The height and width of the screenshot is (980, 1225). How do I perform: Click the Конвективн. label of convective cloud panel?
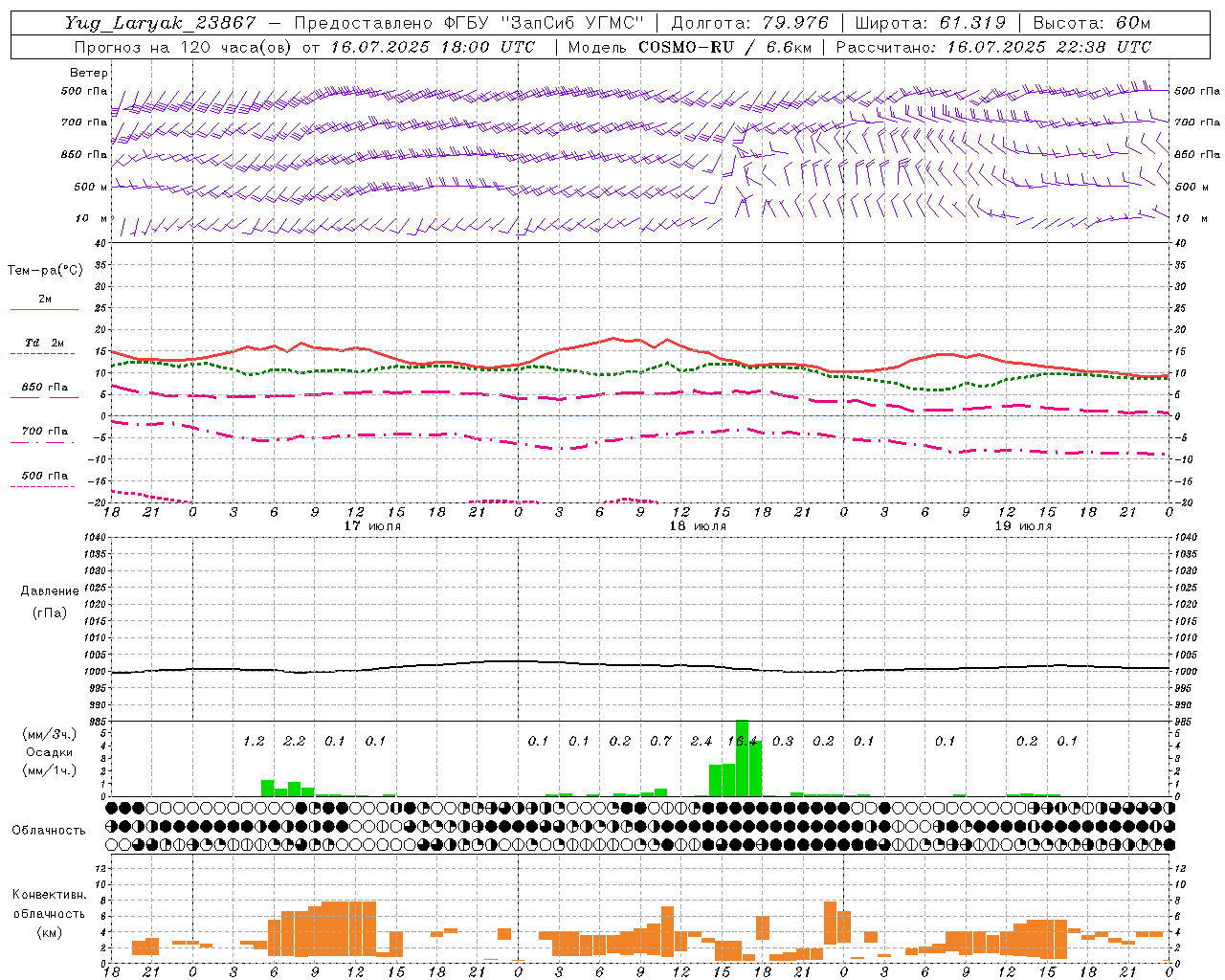coord(49,895)
